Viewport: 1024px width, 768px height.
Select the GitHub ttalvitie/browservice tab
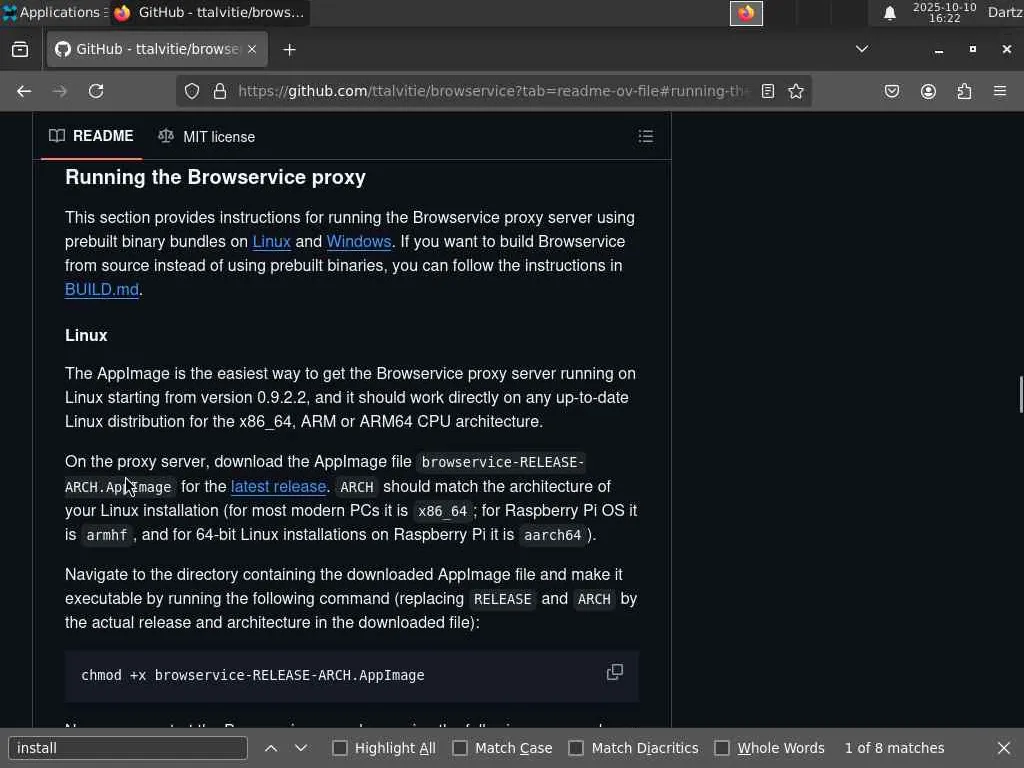click(x=157, y=50)
